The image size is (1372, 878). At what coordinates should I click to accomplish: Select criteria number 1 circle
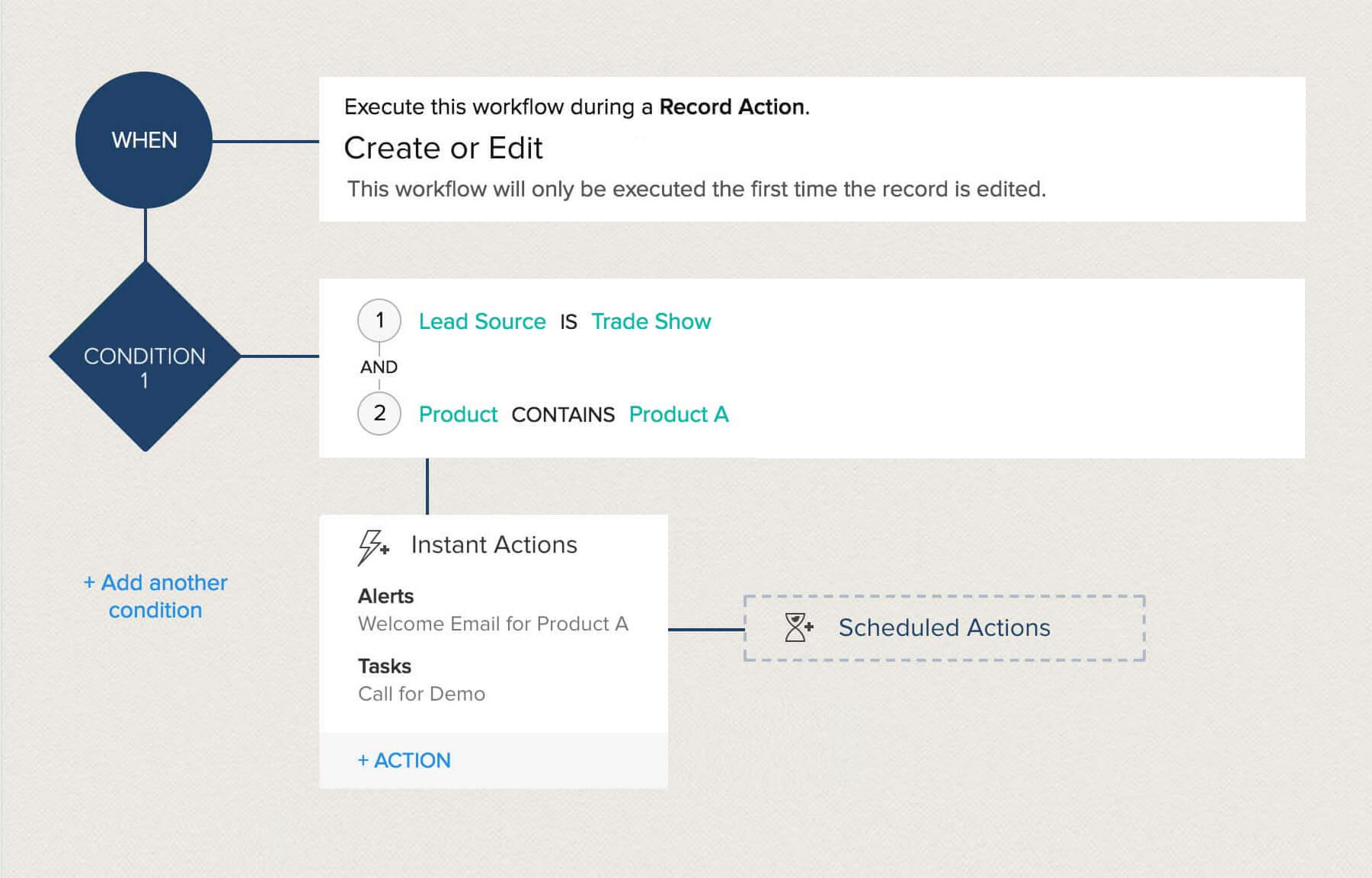(379, 321)
